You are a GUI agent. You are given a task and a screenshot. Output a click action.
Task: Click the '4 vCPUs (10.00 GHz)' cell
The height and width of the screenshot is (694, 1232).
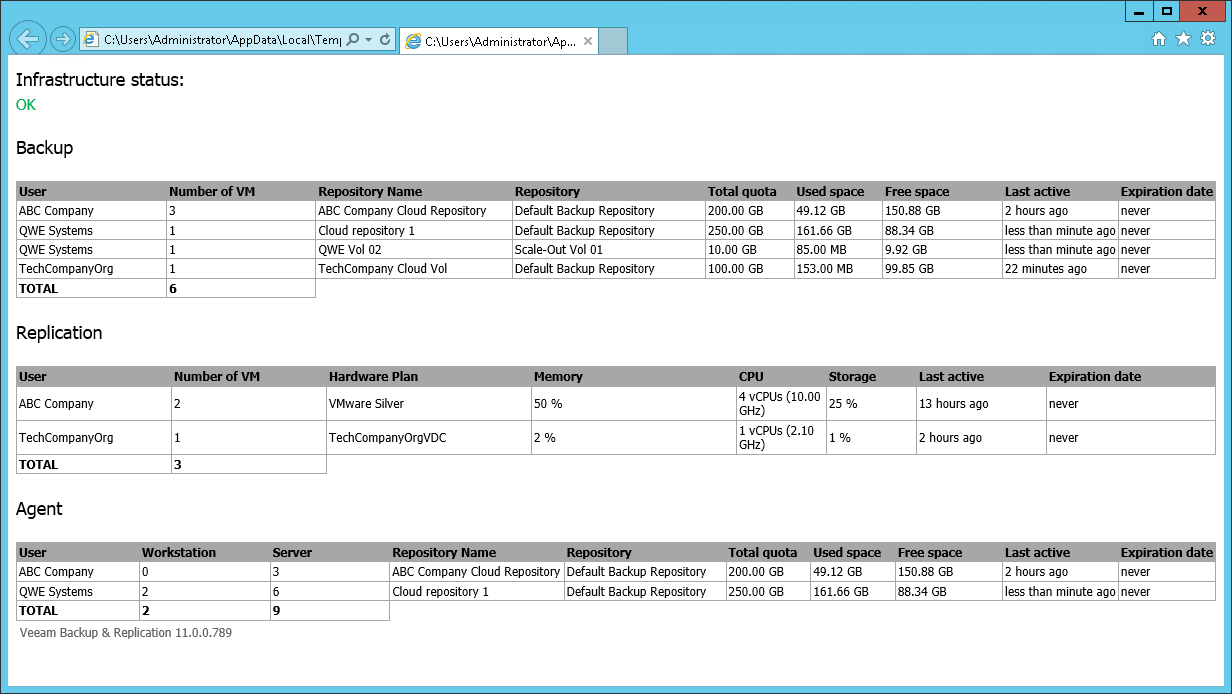pyautogui.click(x=780, y=404)
